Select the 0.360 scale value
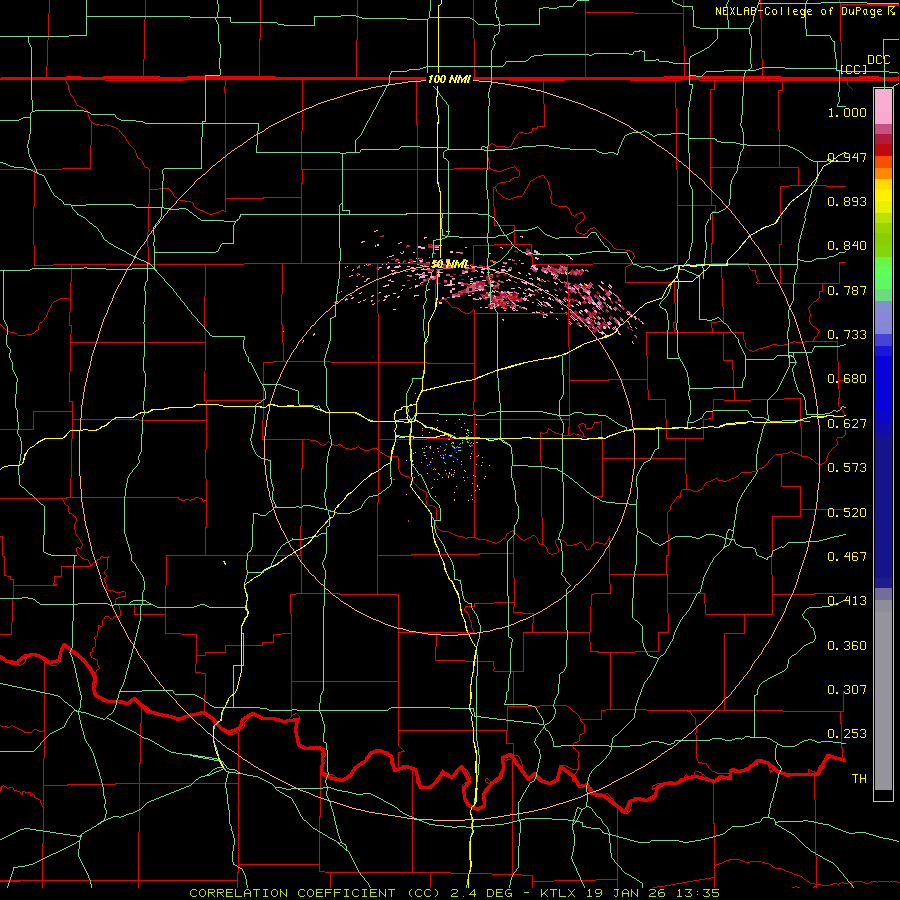 [x=847, y=646]
